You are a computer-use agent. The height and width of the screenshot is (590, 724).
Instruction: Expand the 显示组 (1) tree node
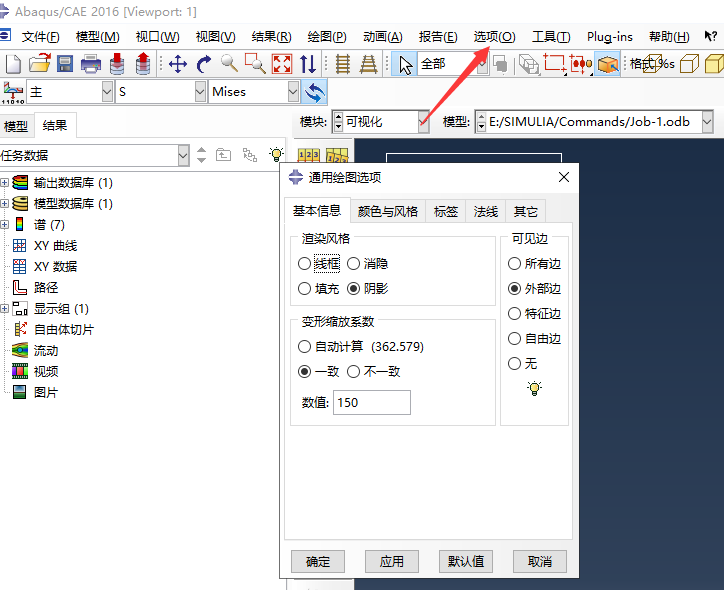(4, 308)
